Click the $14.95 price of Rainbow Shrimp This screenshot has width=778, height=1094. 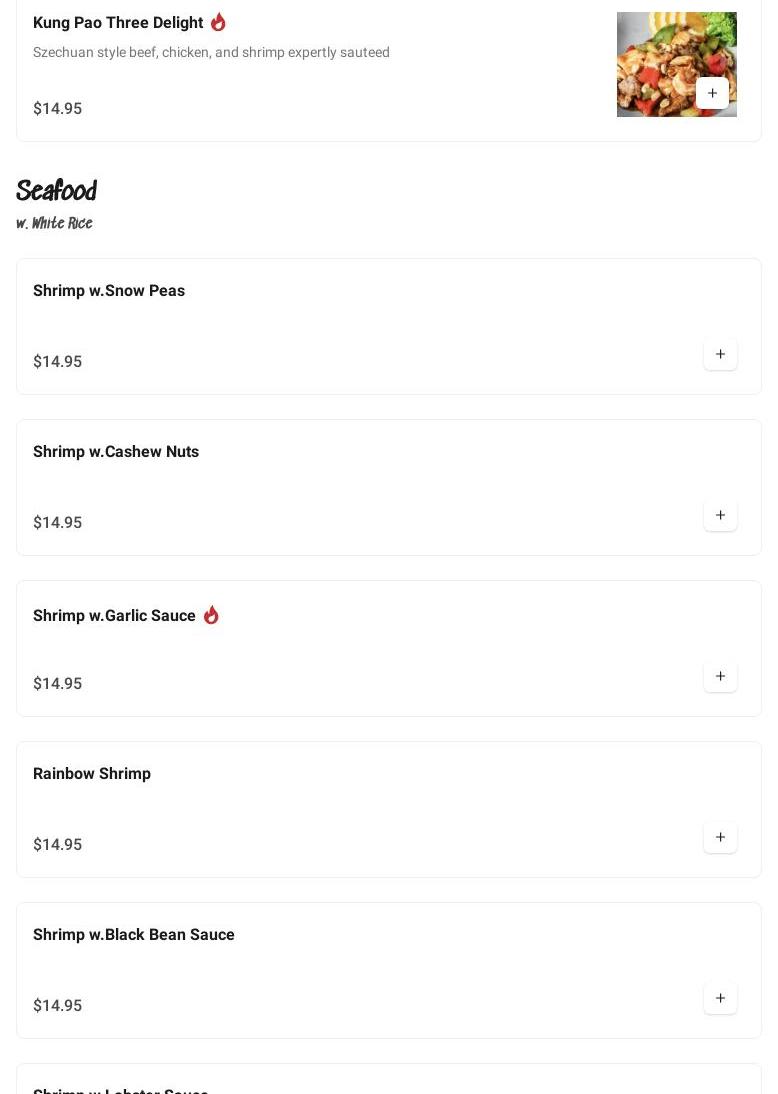coord(58,845)
